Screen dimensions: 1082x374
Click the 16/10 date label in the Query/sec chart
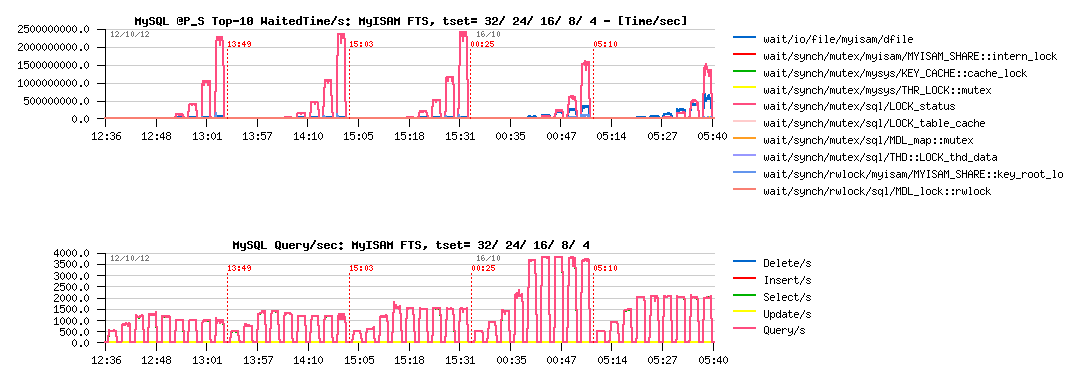[x=490, y=258]
